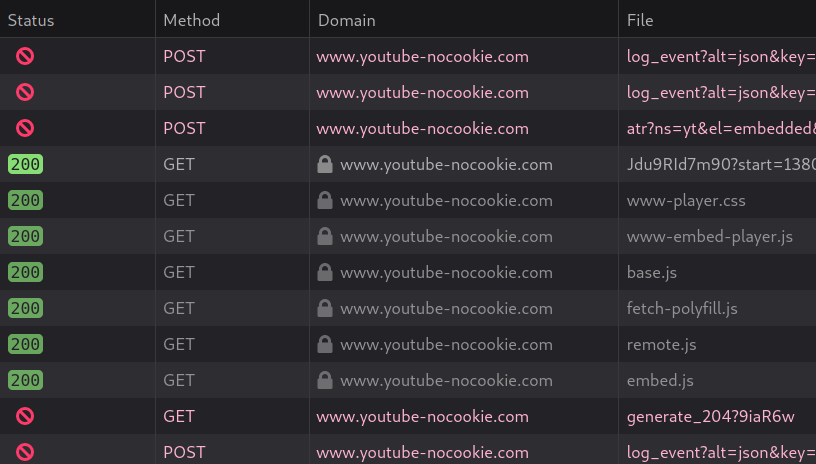Click the lock icon in the www-player.css row
Screen dimensions: 816x464
tap(325, 200)
